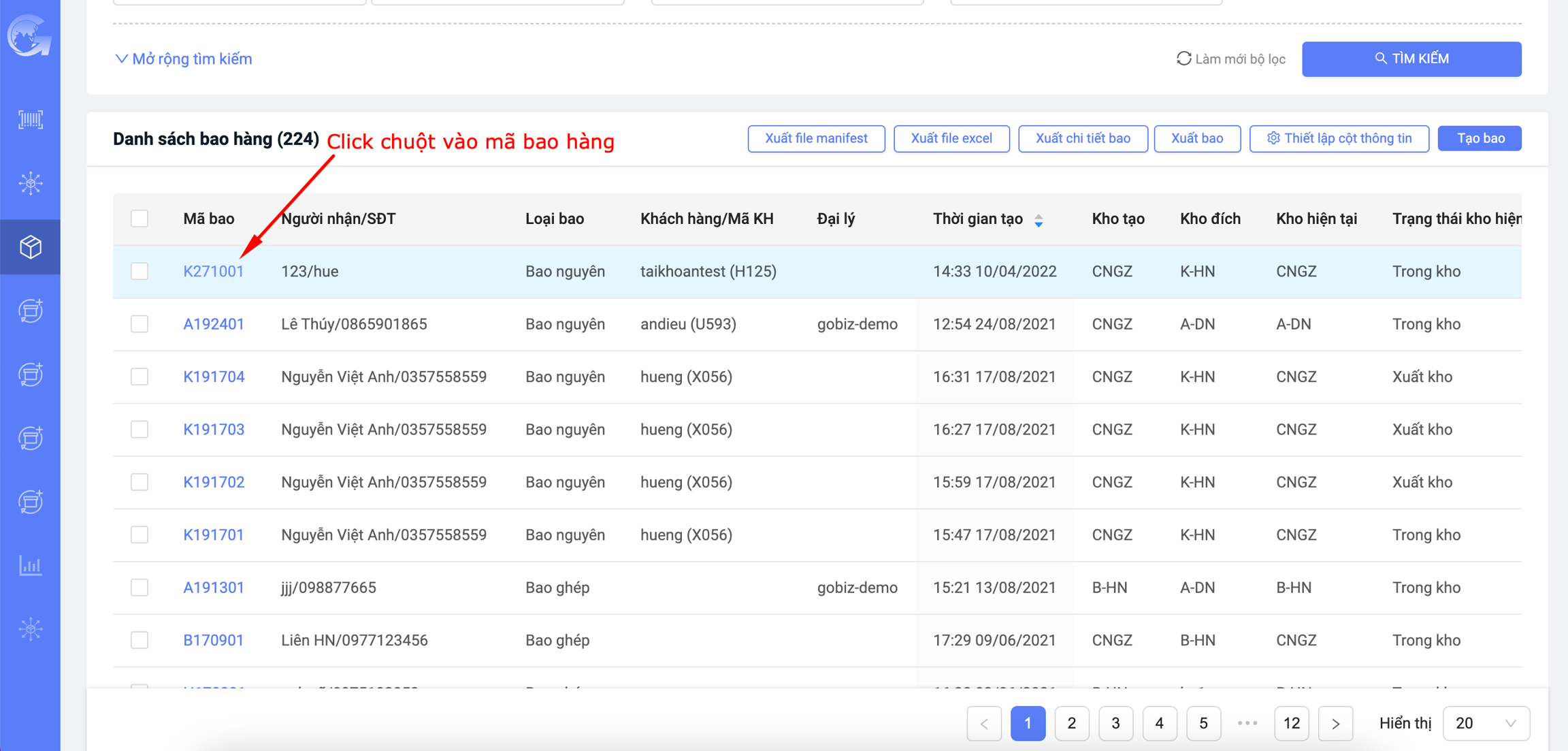The image size is (1568, 751).
Task: Expand Mở rộng tìm kiếm search options
Action: [183, 59]
